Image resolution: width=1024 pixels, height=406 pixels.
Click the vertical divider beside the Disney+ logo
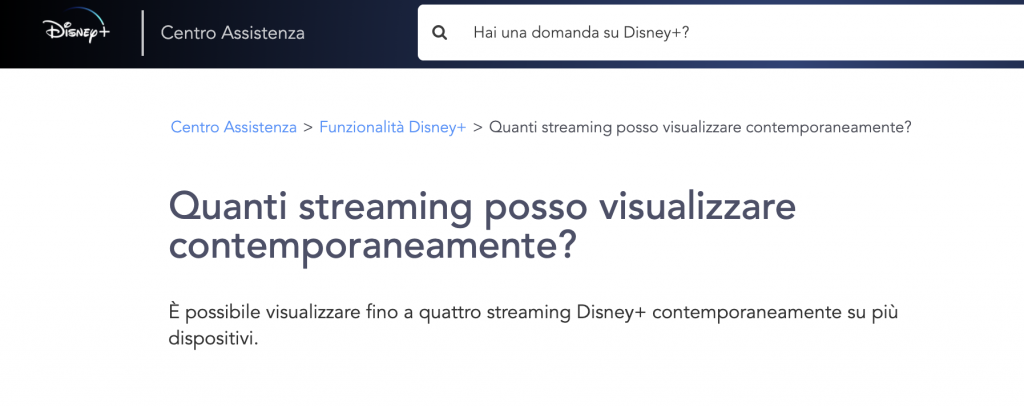pos(142,33)
